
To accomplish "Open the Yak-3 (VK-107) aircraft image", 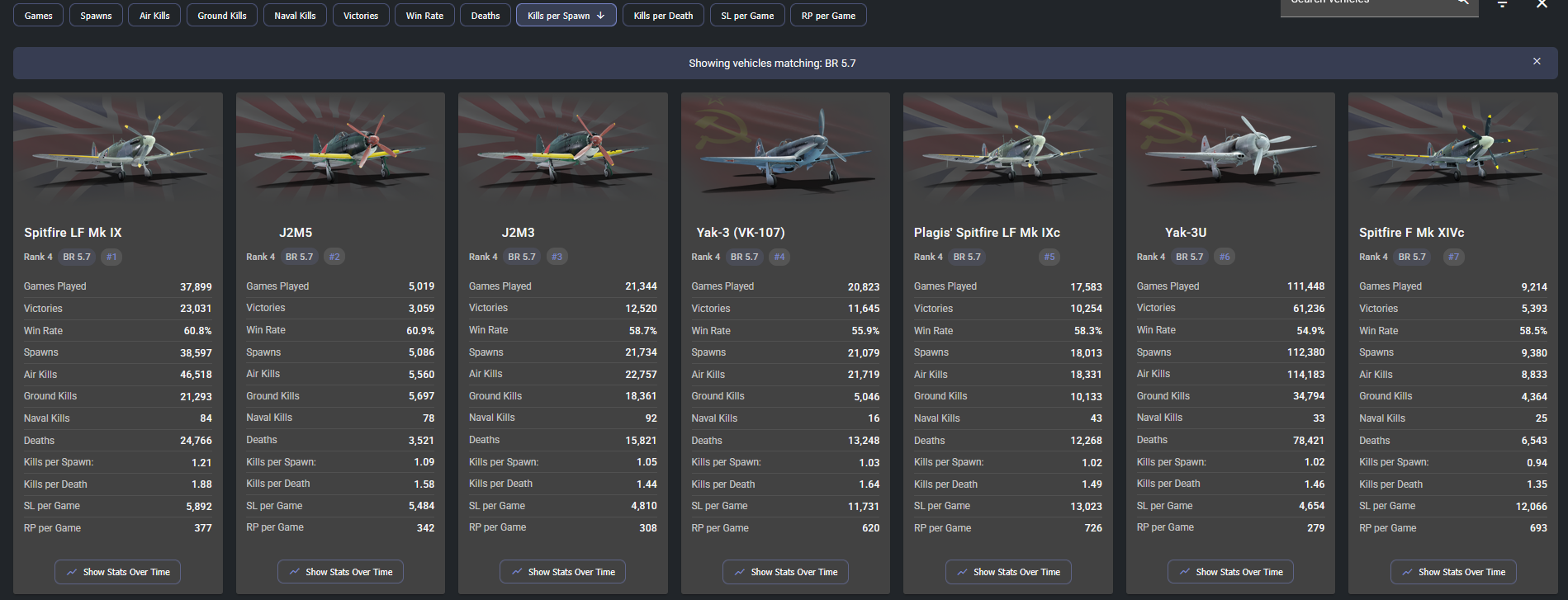I will tap(785, 149).
